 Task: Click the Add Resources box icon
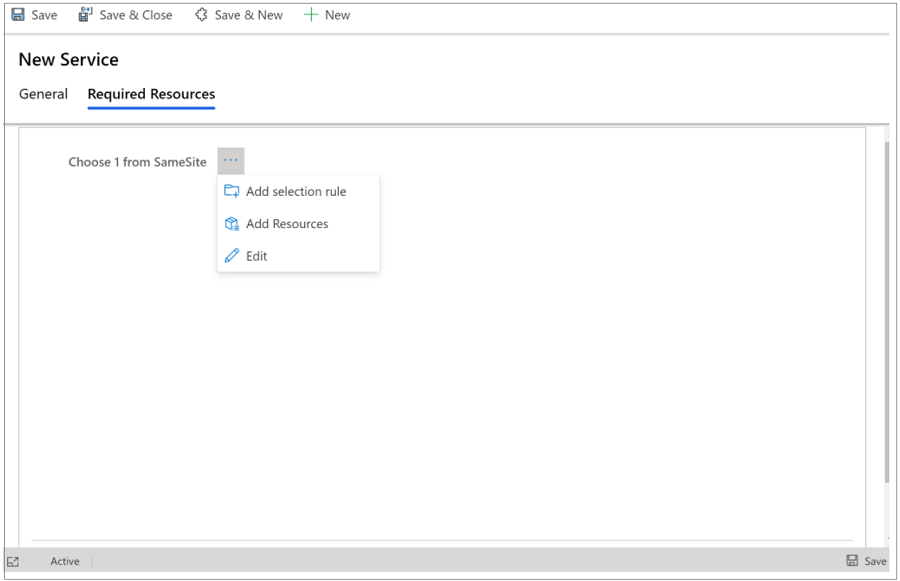232,224
